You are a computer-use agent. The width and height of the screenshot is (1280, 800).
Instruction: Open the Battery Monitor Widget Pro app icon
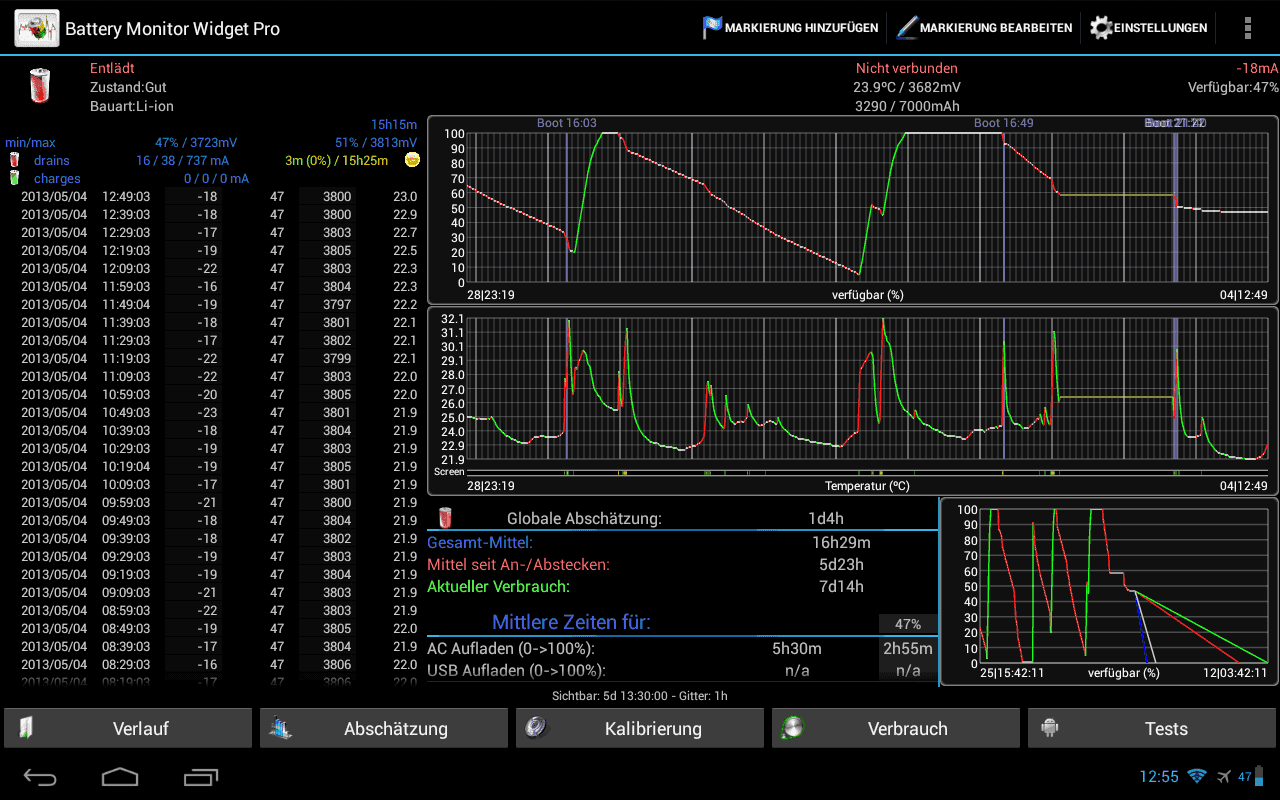[x=36, y=28]
